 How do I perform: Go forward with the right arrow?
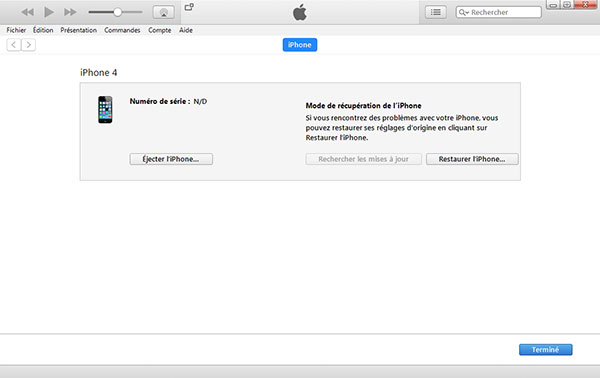(x=29, y=45)
